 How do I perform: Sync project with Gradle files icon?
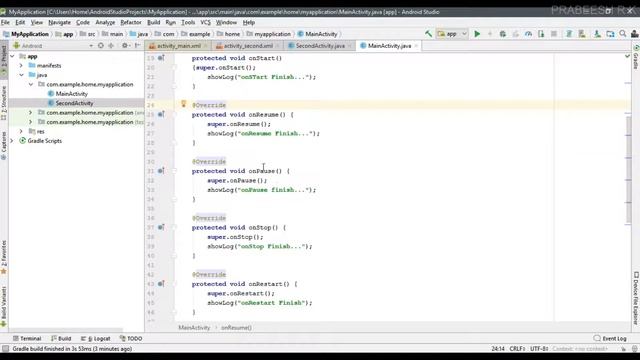569,34
